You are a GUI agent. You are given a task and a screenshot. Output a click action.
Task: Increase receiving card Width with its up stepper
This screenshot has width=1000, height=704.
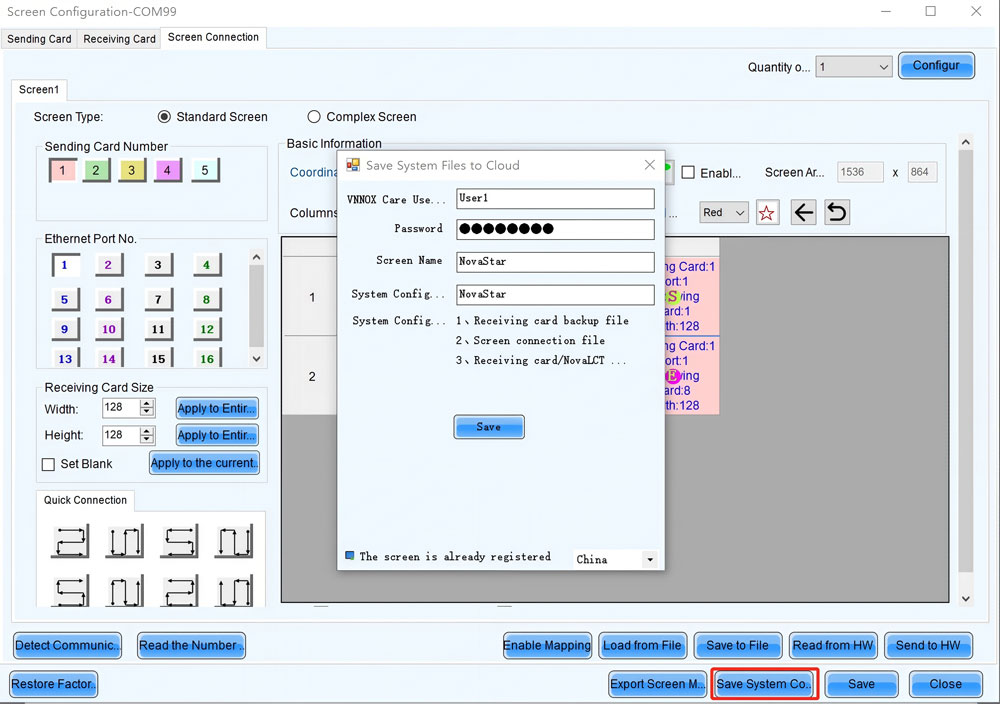pos(148,403)
